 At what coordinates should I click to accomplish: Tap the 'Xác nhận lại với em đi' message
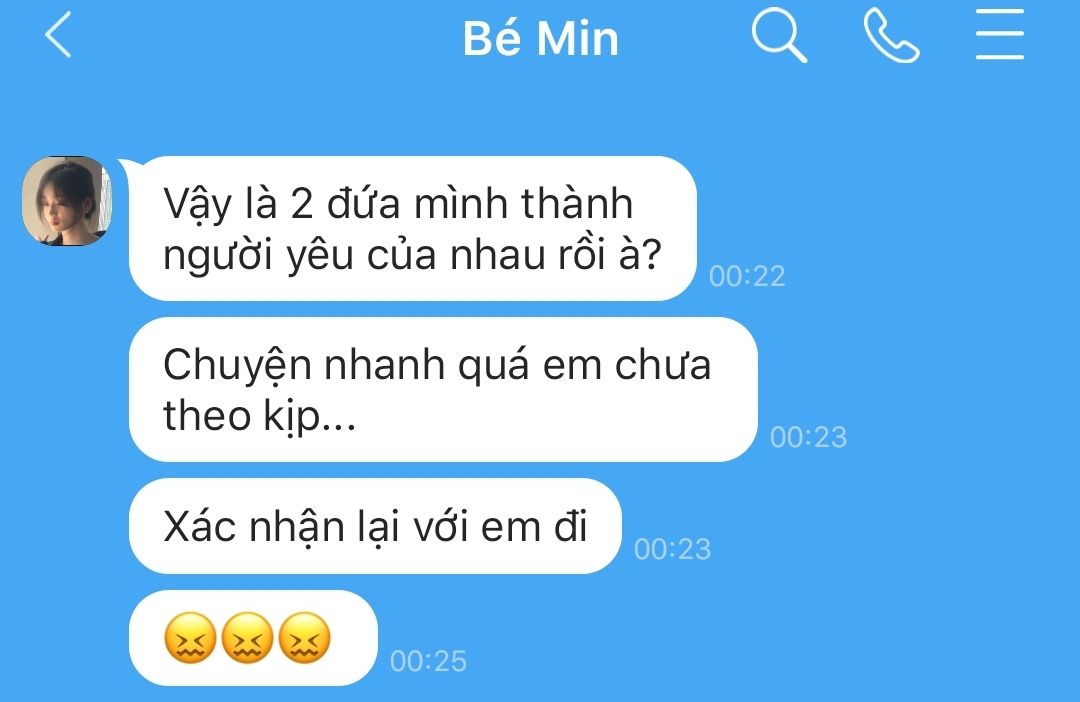click(x=375, y=526)
